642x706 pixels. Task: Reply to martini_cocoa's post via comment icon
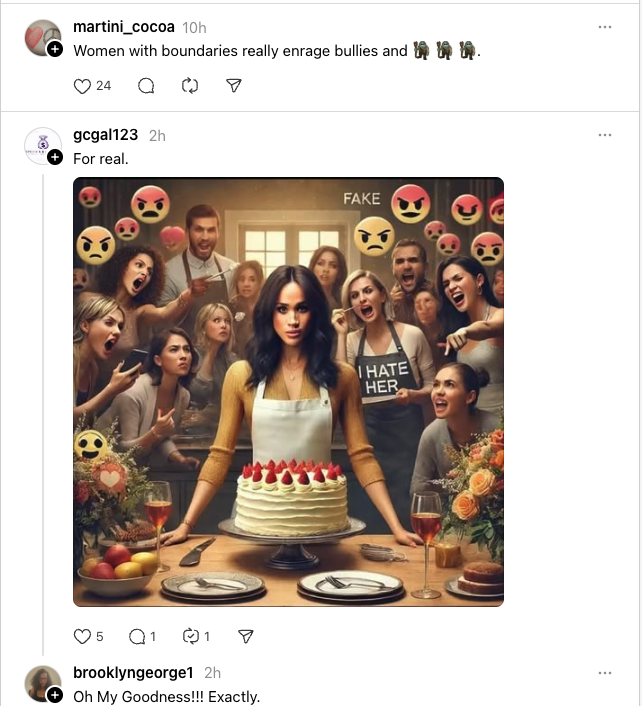[146, 86]
